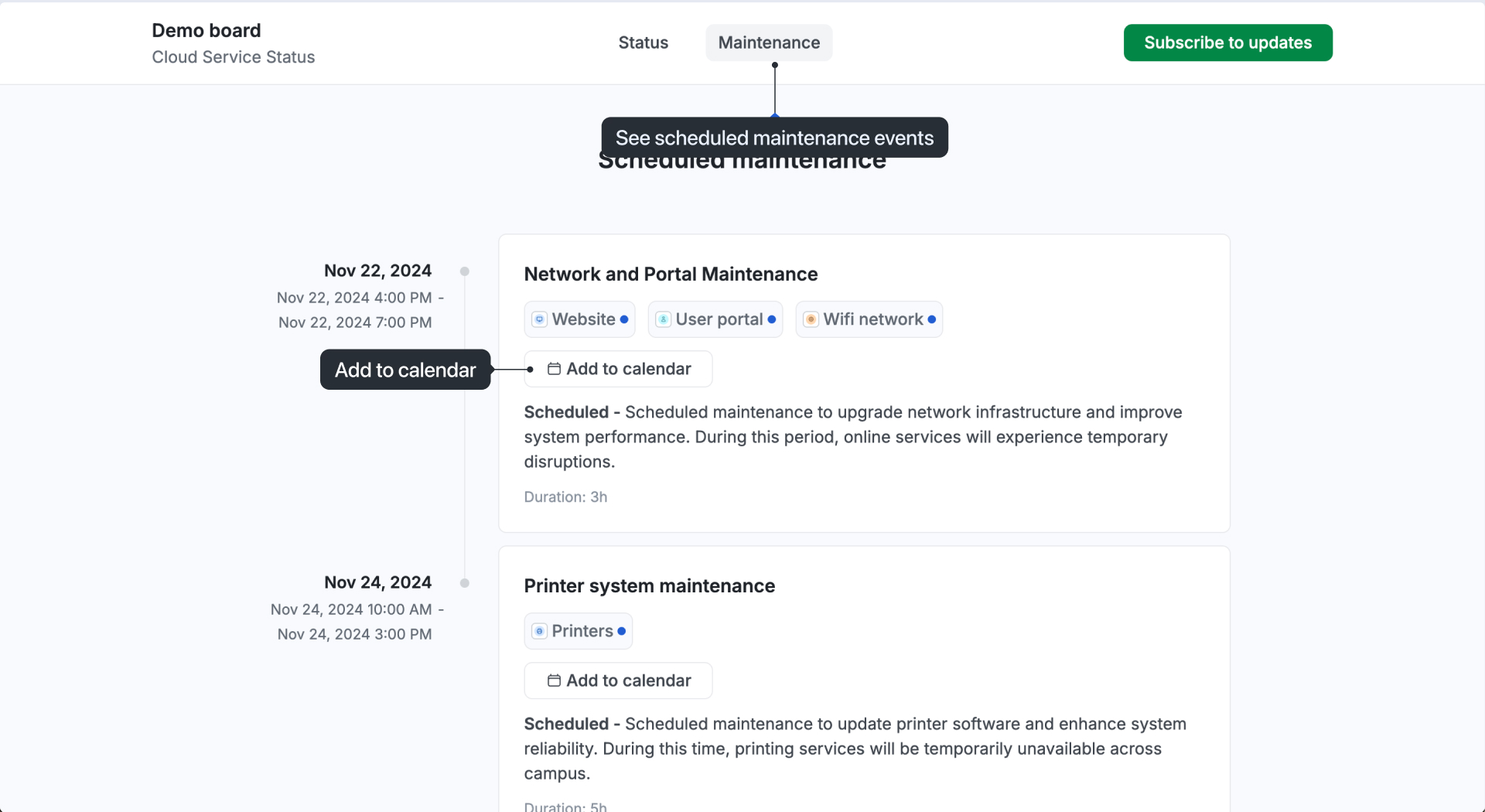Screen dimensions: 1485x812
Task: Click the Demo board title
Action: click(x=207, y=30)
